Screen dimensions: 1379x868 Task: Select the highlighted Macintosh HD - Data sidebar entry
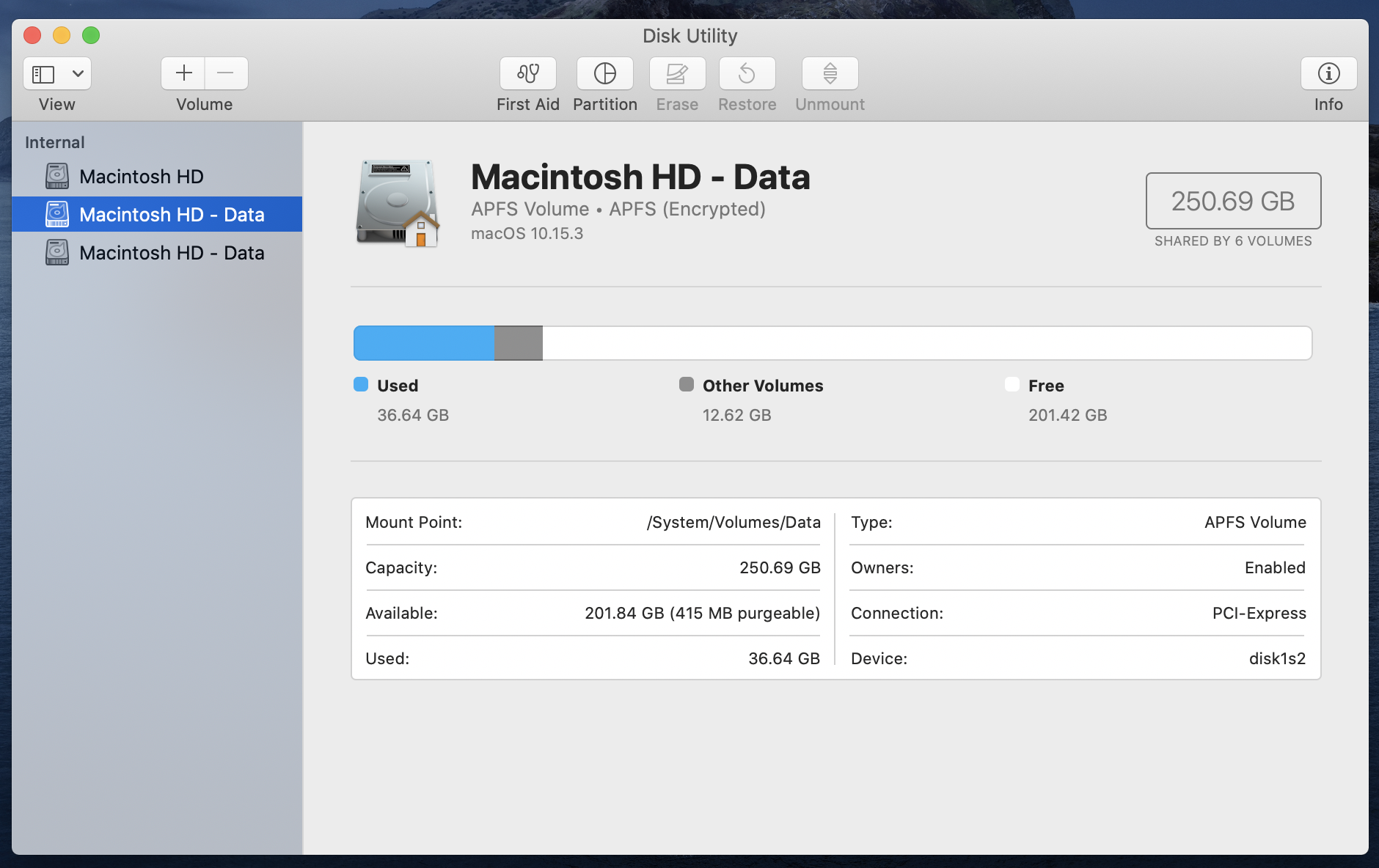point(157,214)
